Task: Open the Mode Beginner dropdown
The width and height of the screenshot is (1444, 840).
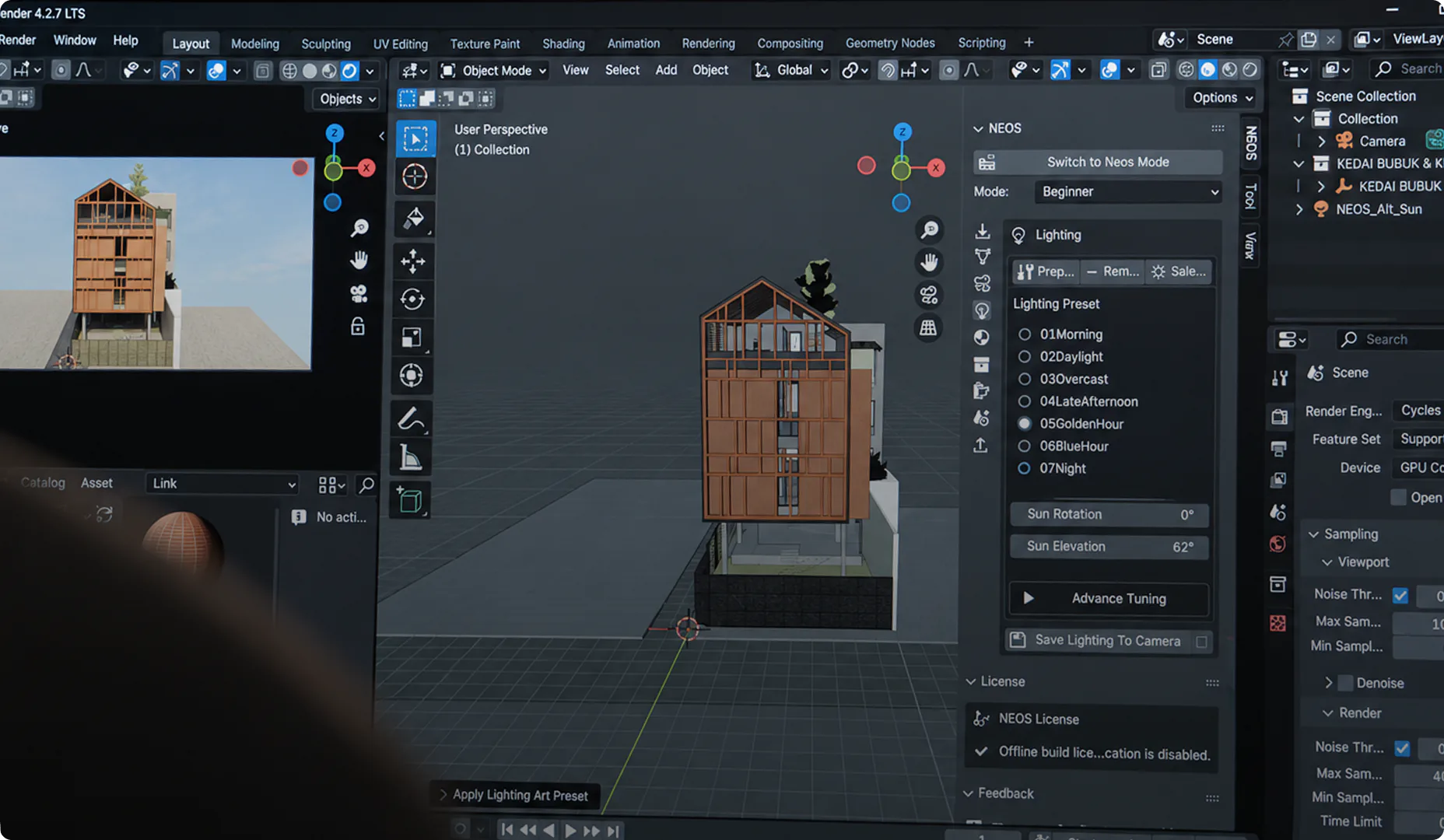Action: (1128, 191)
